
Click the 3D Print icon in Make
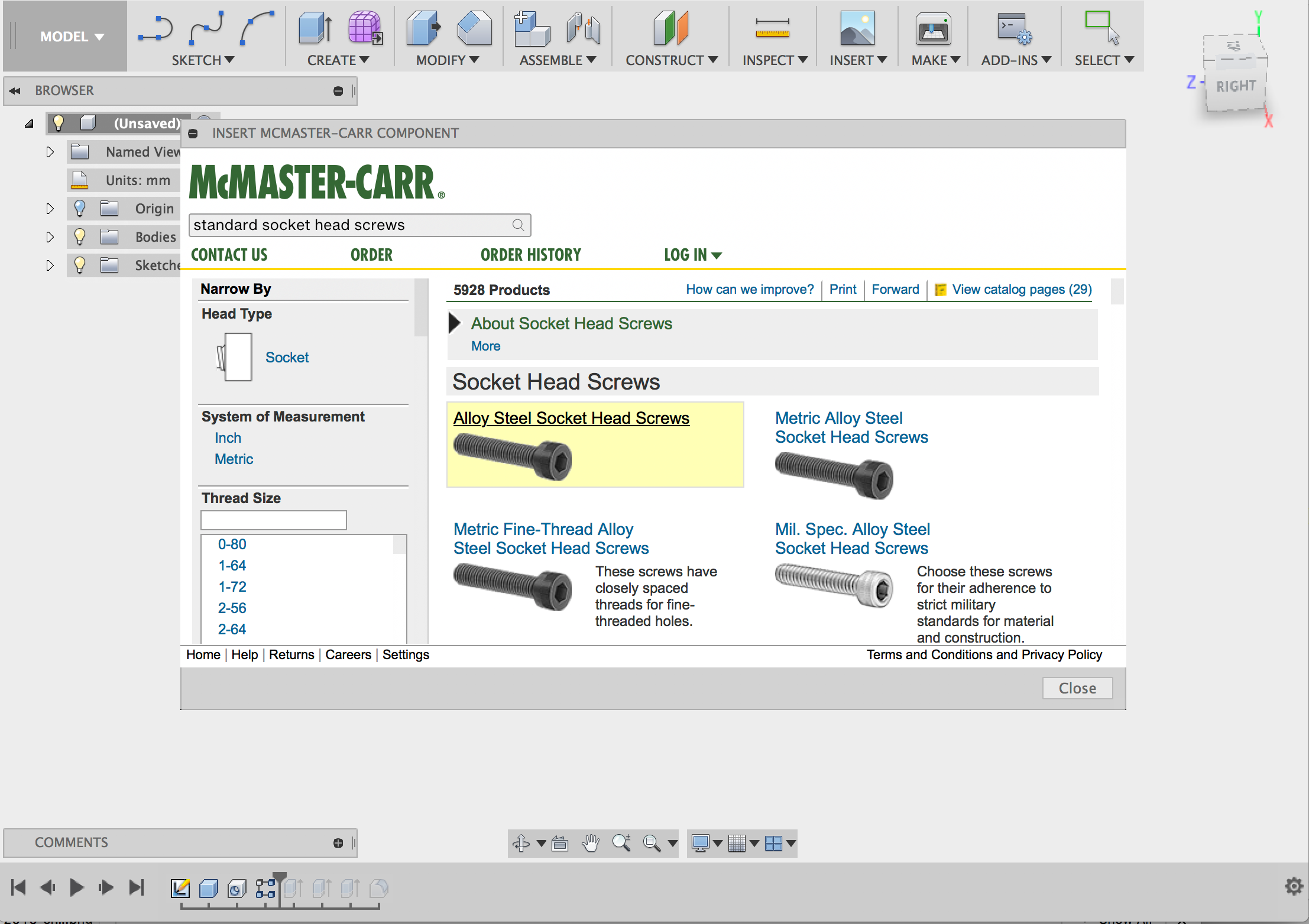tap(933, 30)
